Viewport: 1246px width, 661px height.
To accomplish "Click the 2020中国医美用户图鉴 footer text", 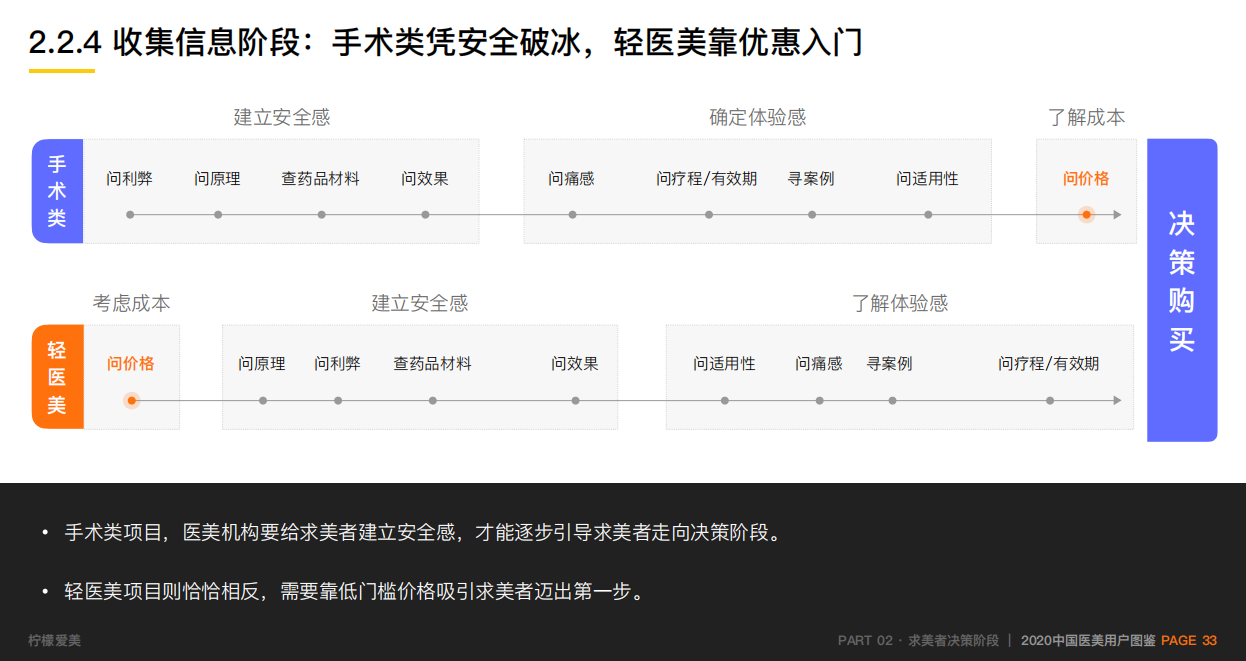I will [x=1087, y=640].
